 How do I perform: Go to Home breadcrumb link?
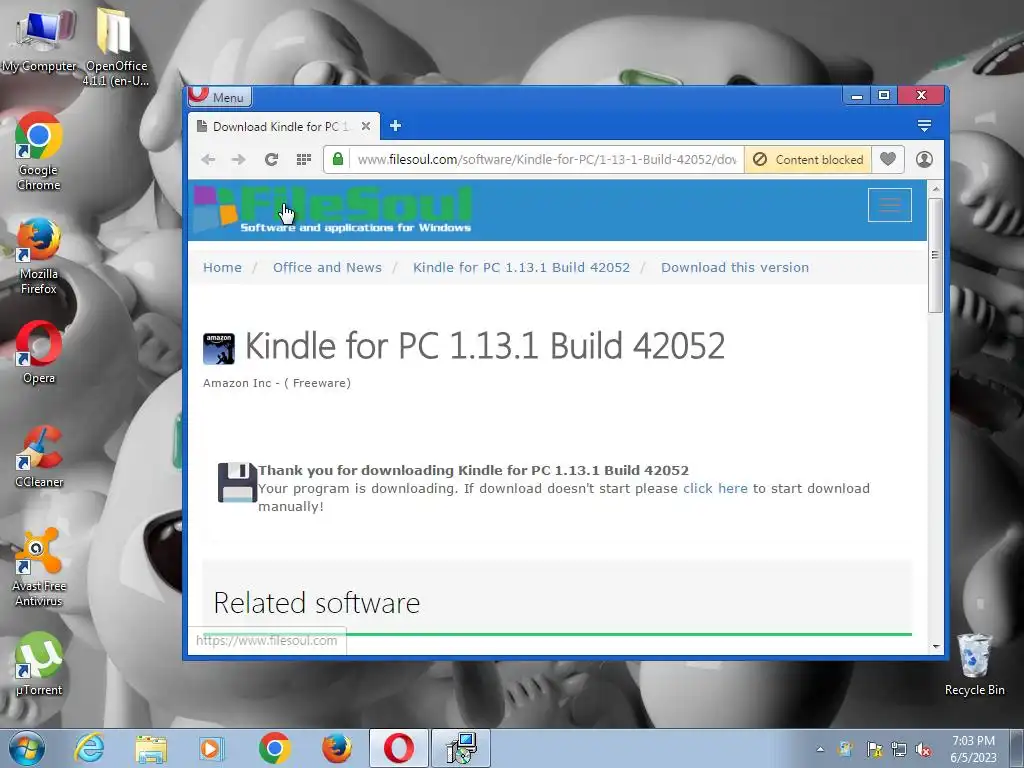[x=222, y=267]
